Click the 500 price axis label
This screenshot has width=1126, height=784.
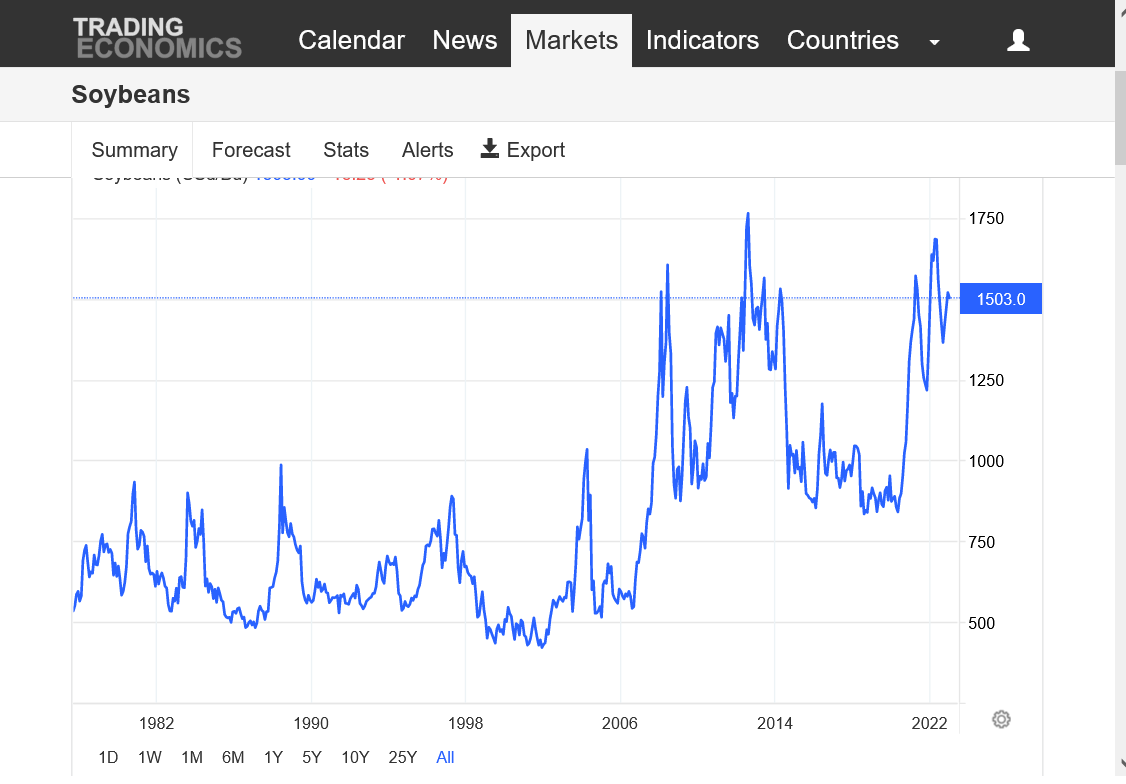click(x=981, y=623)
